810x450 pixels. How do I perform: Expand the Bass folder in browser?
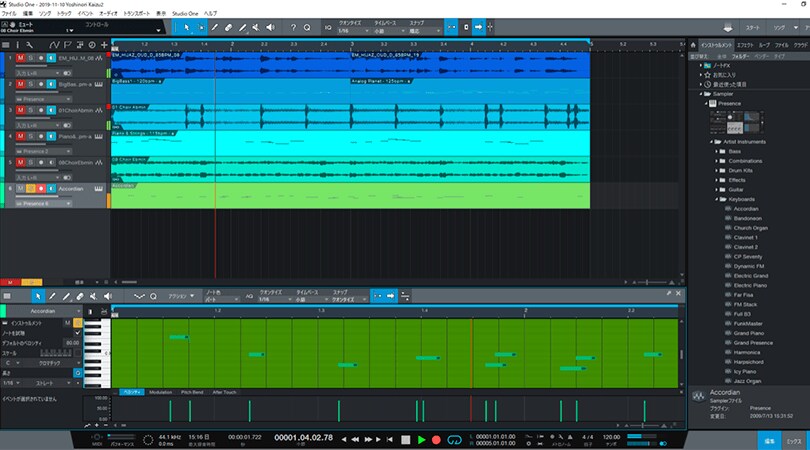tap(717, 151)
